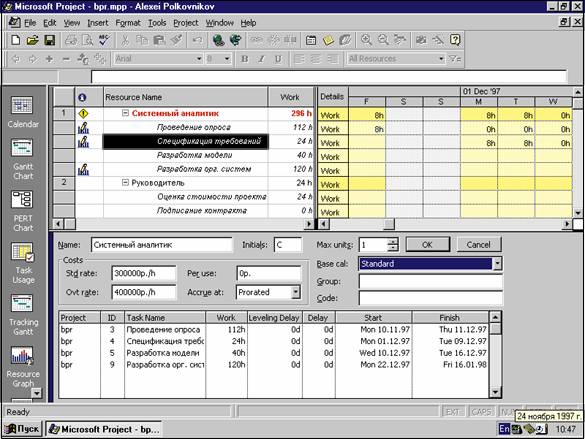Click in the Group field

tap(430, 281)
